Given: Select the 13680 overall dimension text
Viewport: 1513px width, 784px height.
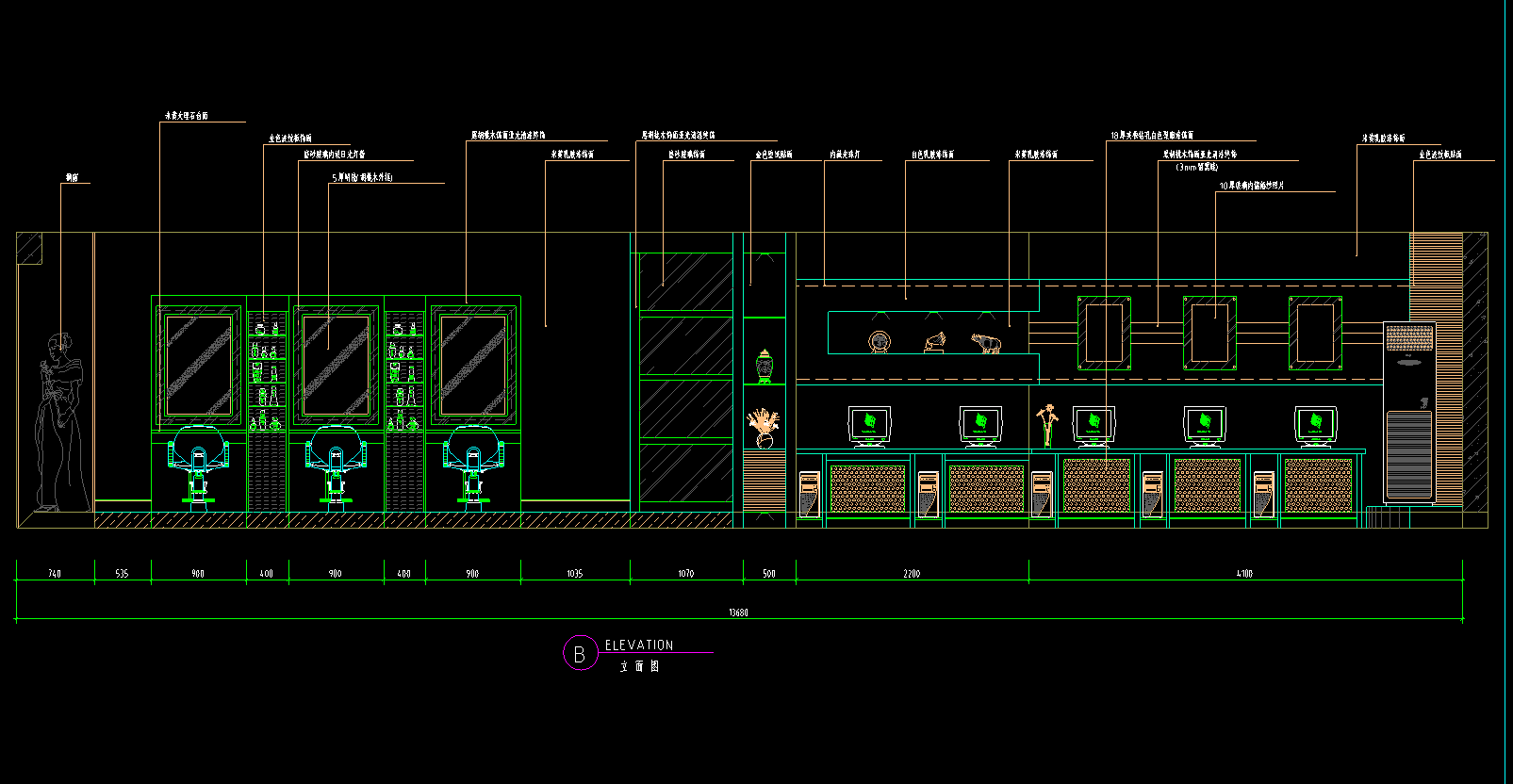Looking at the screenshot, I should 738,612.
